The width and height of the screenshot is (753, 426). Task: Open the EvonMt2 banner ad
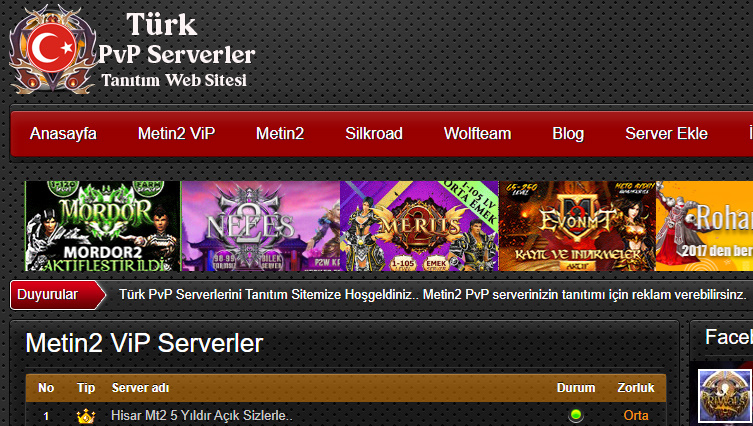click(577, 226)
